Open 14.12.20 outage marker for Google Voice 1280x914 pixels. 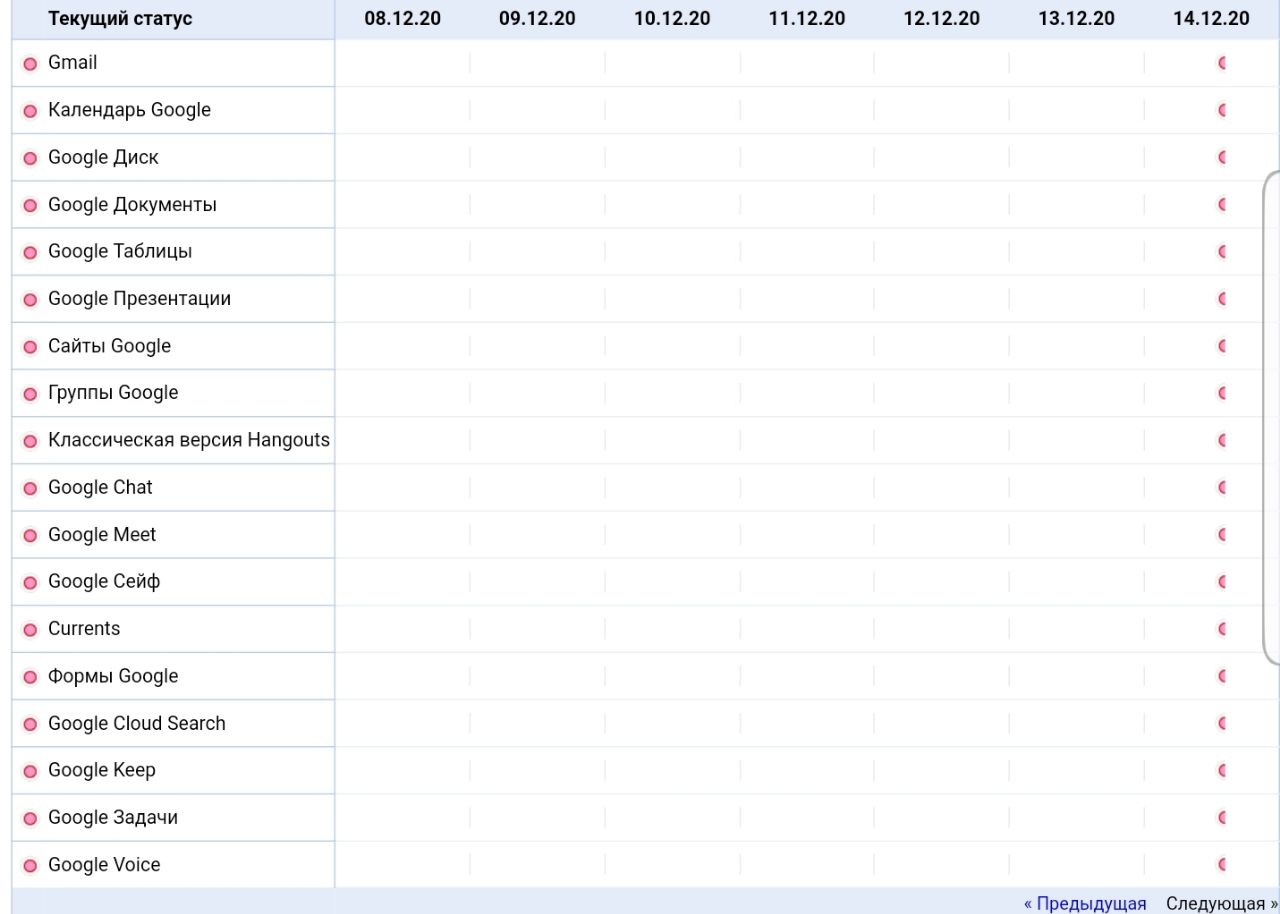[x=1222, y=865]
